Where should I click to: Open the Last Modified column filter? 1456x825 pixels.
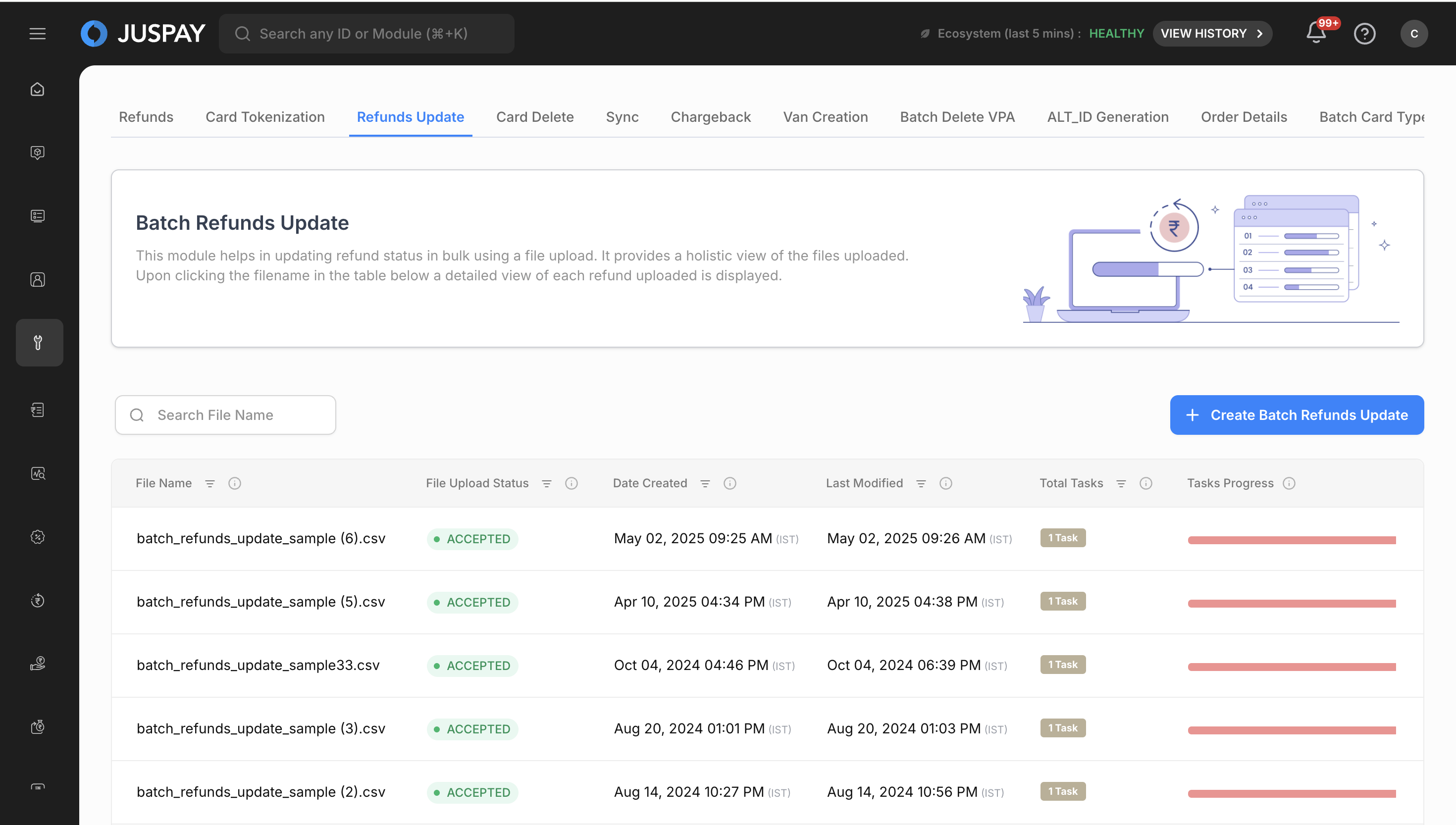point(921,483)
